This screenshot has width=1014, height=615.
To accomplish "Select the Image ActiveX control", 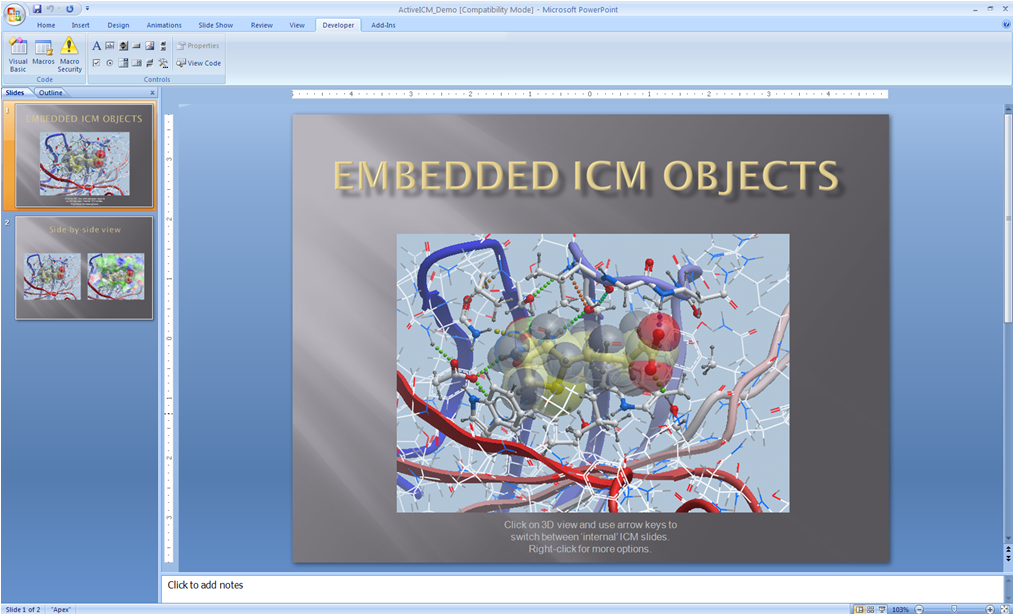I will 150,46.
